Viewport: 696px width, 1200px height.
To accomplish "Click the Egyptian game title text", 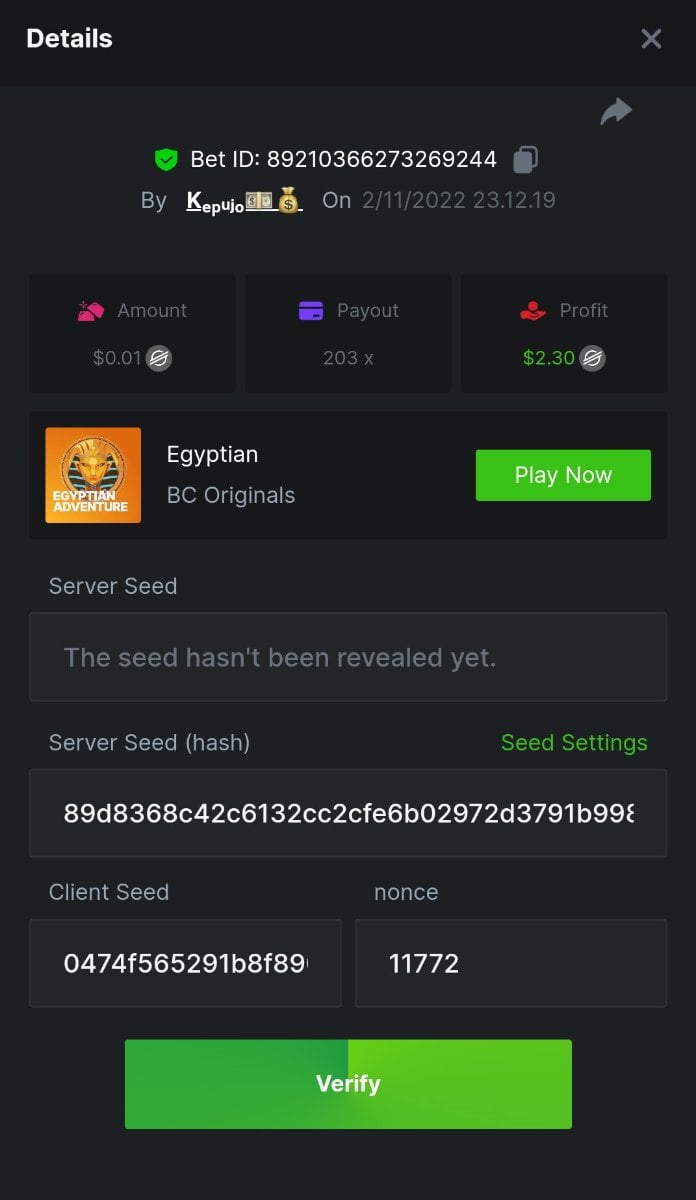I will point(212,454).
